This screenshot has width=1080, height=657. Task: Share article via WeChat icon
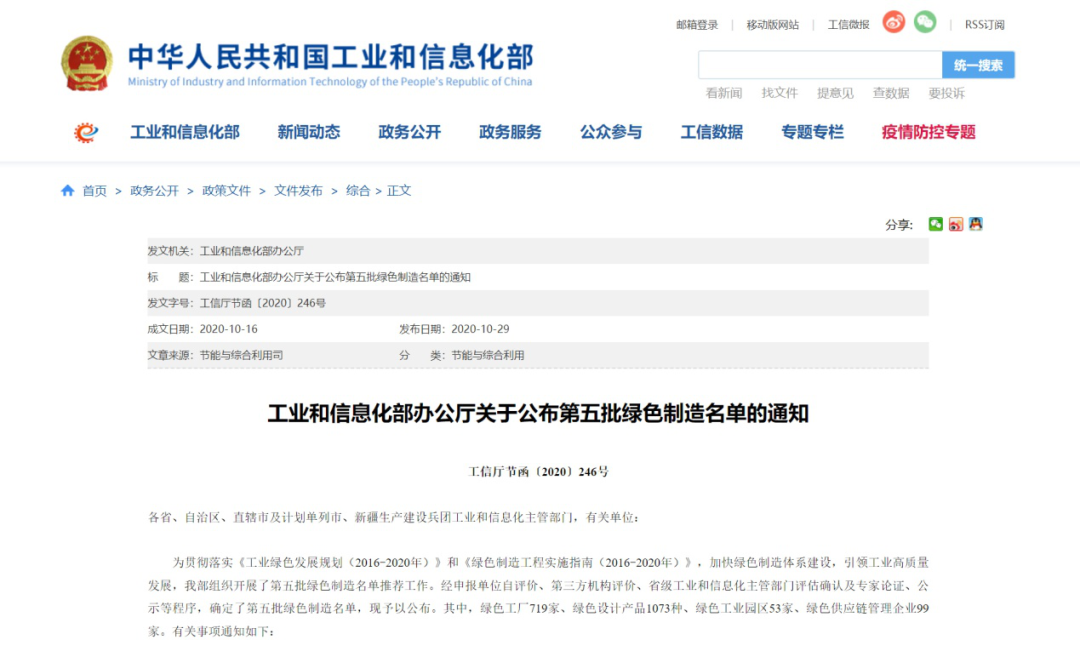pos(935,224)
